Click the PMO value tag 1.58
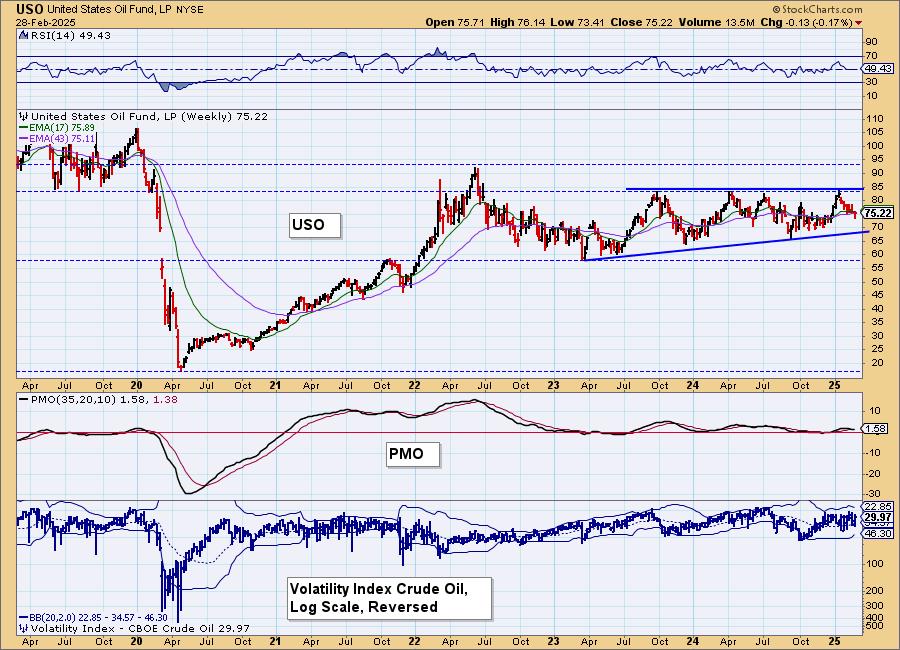This screenshot has width=900, height=650. [876, 428]
